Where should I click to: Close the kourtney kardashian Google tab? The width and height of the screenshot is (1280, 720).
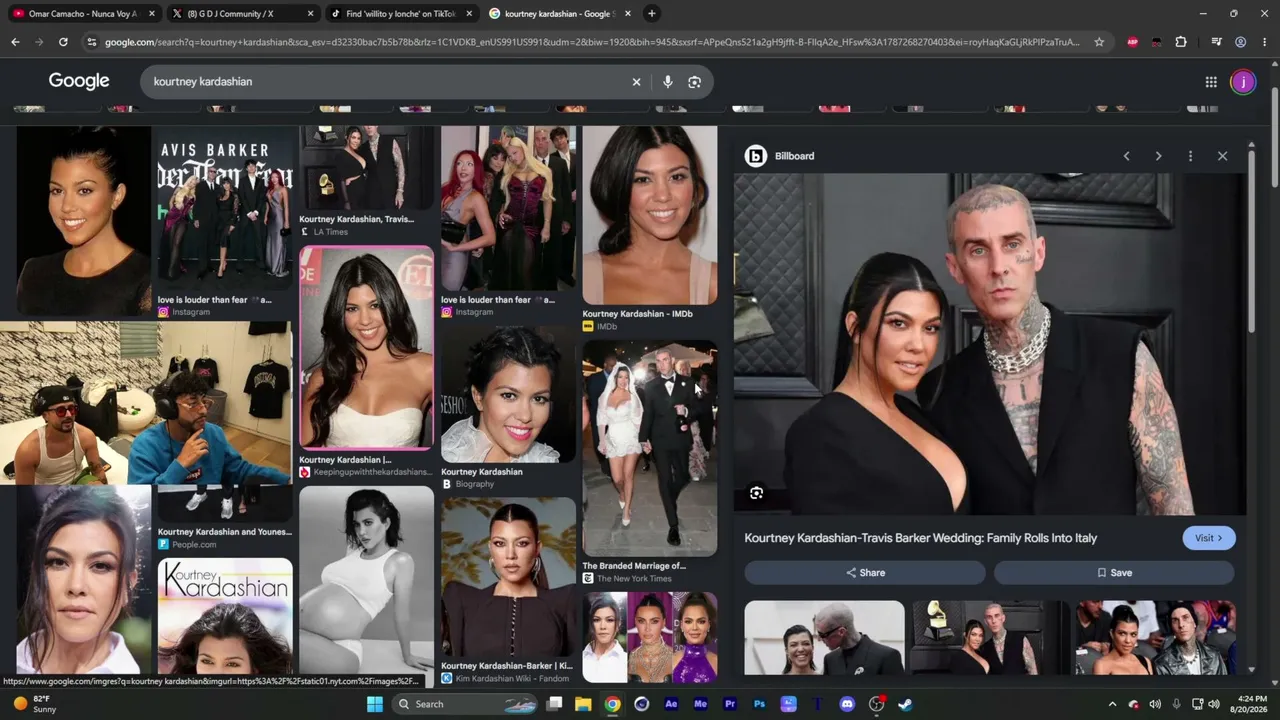(x=627, y=14)
